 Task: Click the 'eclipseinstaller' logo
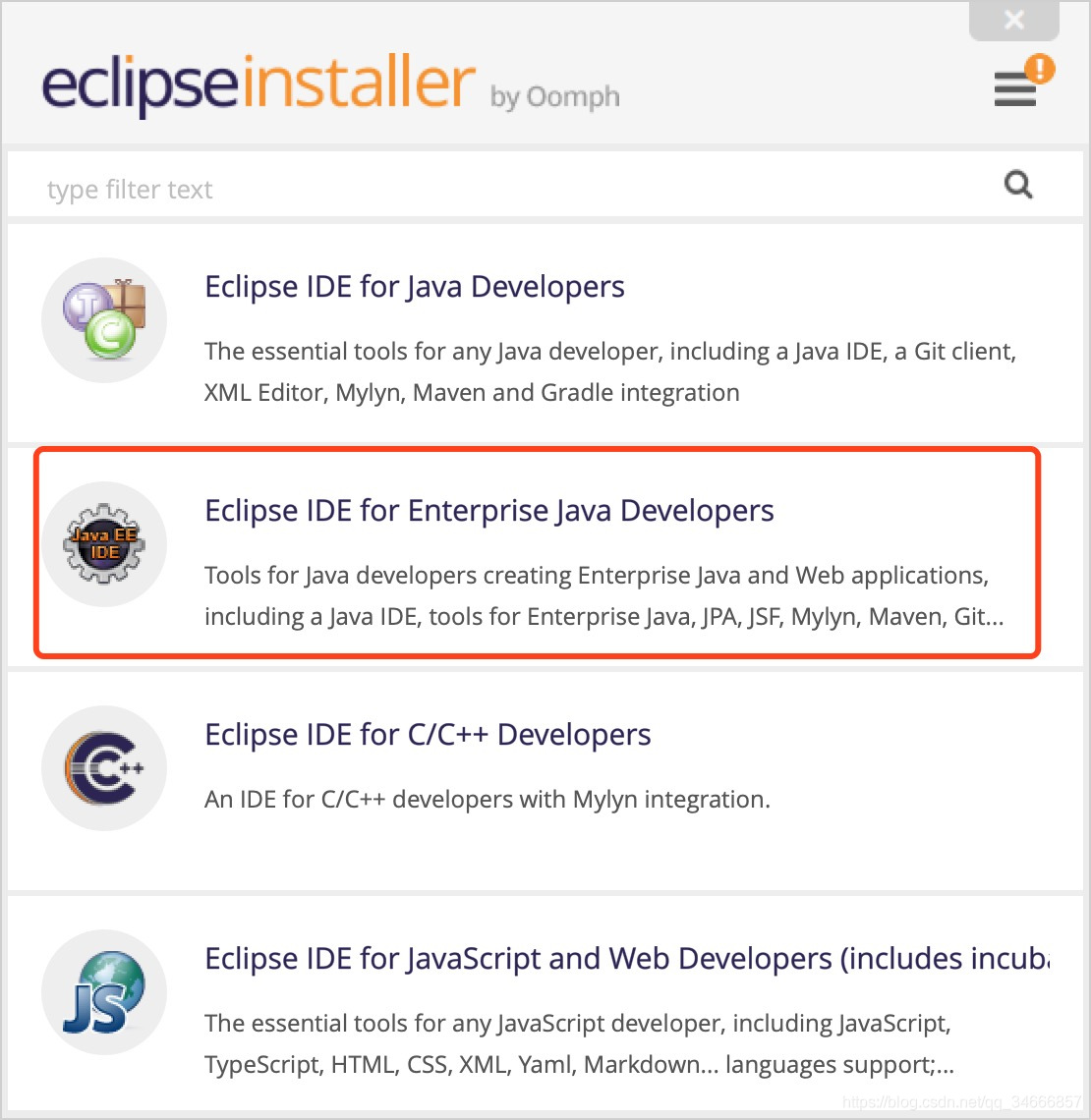(258, 84)
